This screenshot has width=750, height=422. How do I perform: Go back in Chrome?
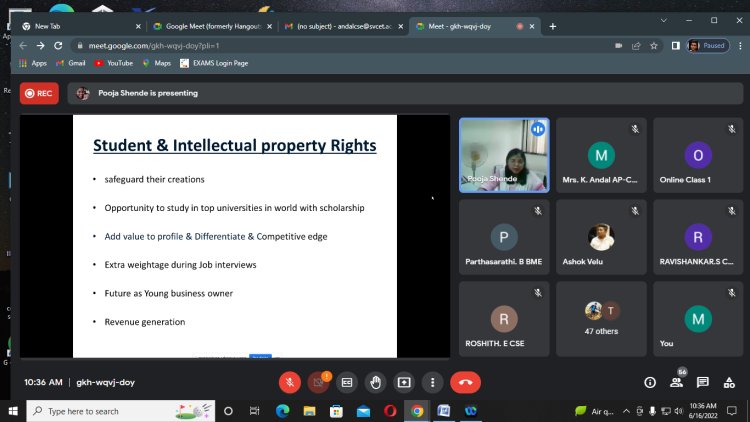[23, 45]
